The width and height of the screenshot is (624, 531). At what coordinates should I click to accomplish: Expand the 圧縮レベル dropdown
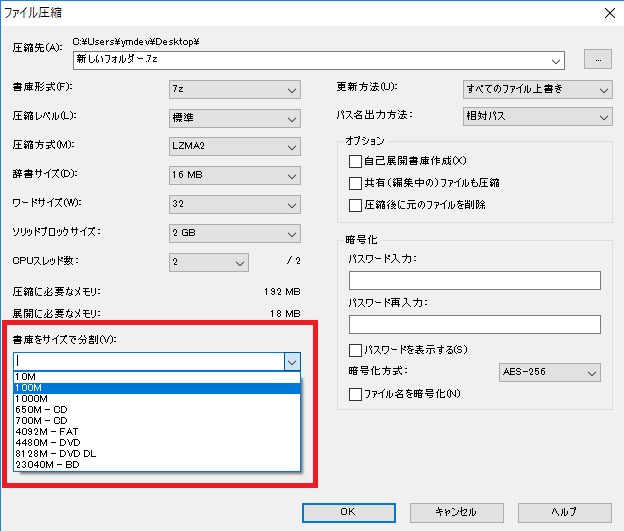click(234, 118)
